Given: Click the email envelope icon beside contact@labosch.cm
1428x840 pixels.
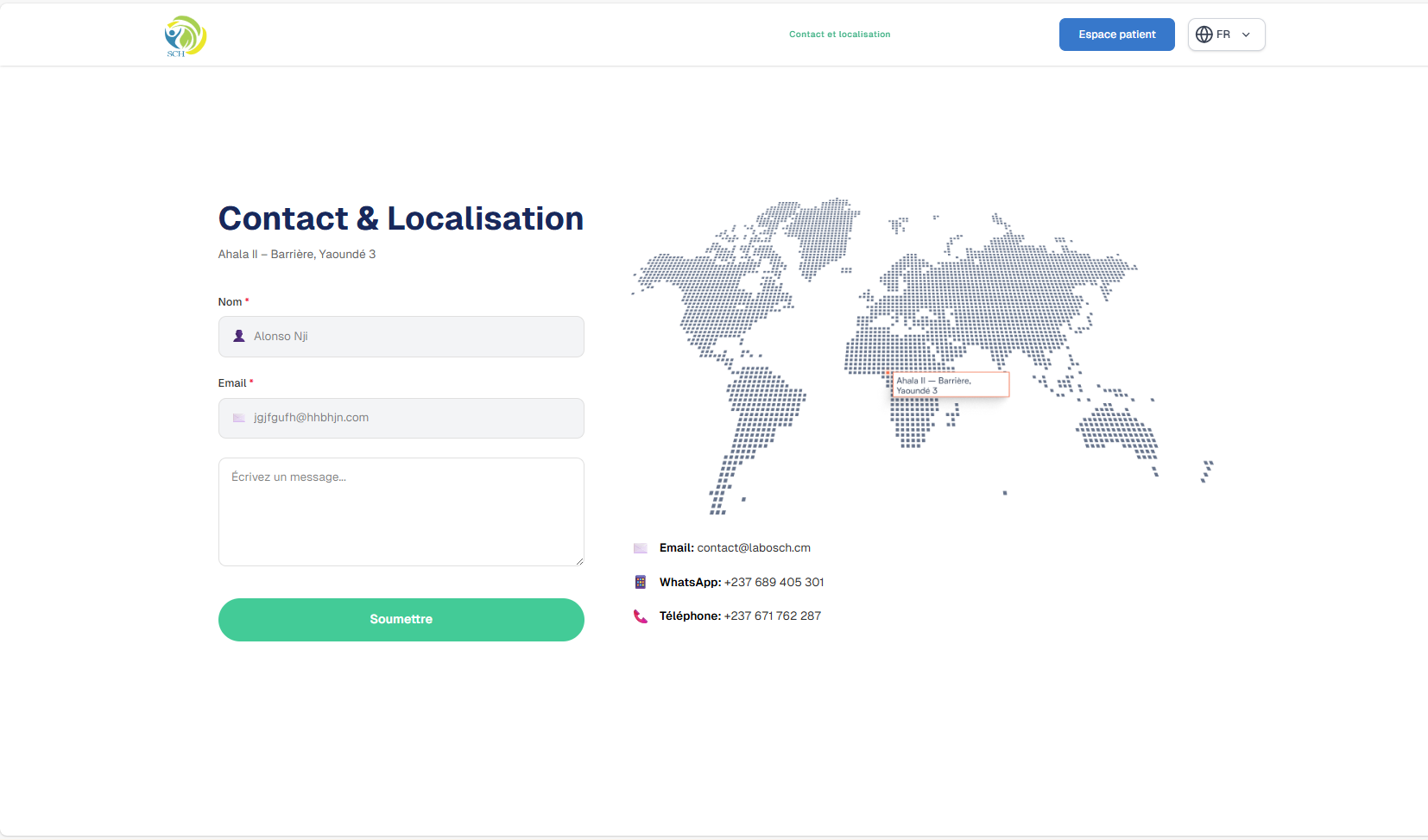Looking at the screenshot, I should (641, 547).
